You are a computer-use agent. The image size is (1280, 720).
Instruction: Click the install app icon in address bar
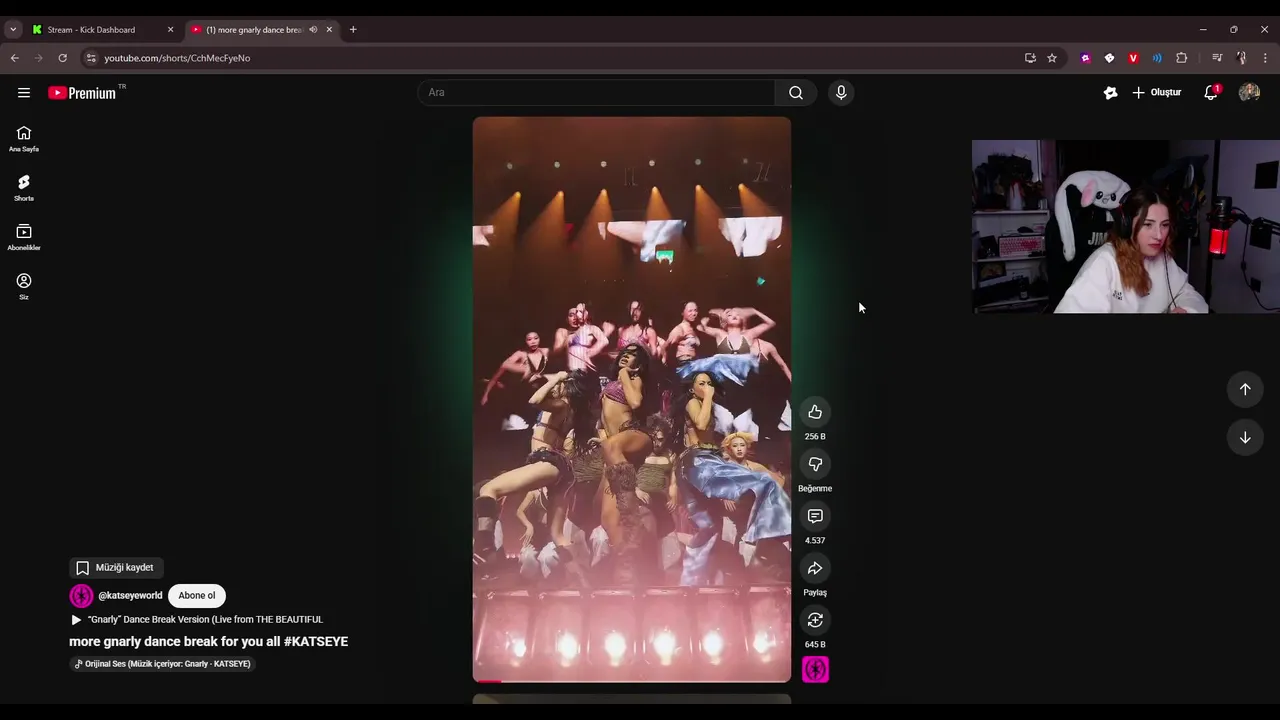[1030, 58]
